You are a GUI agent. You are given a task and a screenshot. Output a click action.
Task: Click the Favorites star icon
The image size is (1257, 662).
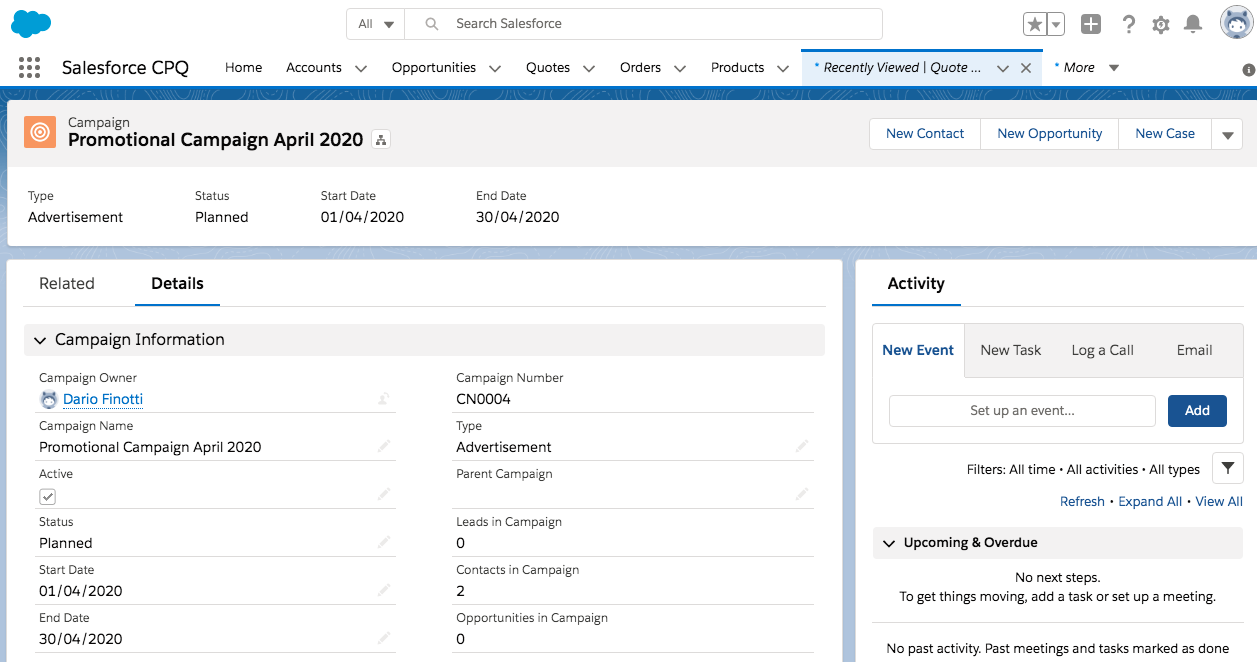pos(1035,24)
